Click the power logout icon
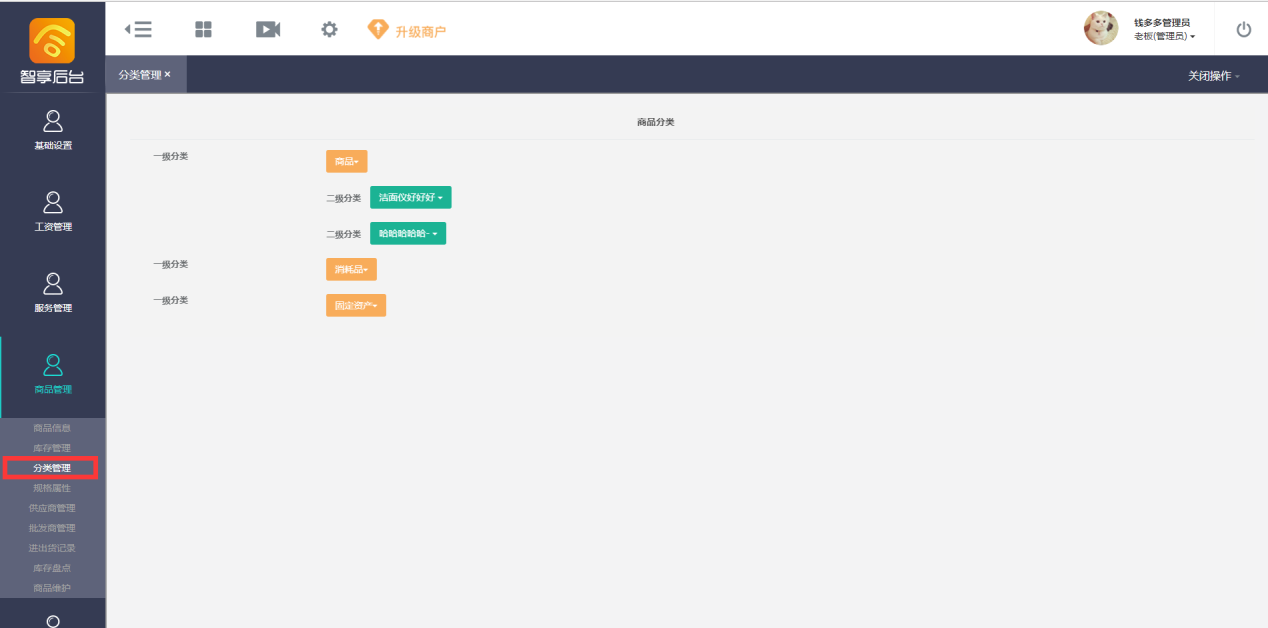The width and height of the screenshot is (1268, 628). 1243,29
